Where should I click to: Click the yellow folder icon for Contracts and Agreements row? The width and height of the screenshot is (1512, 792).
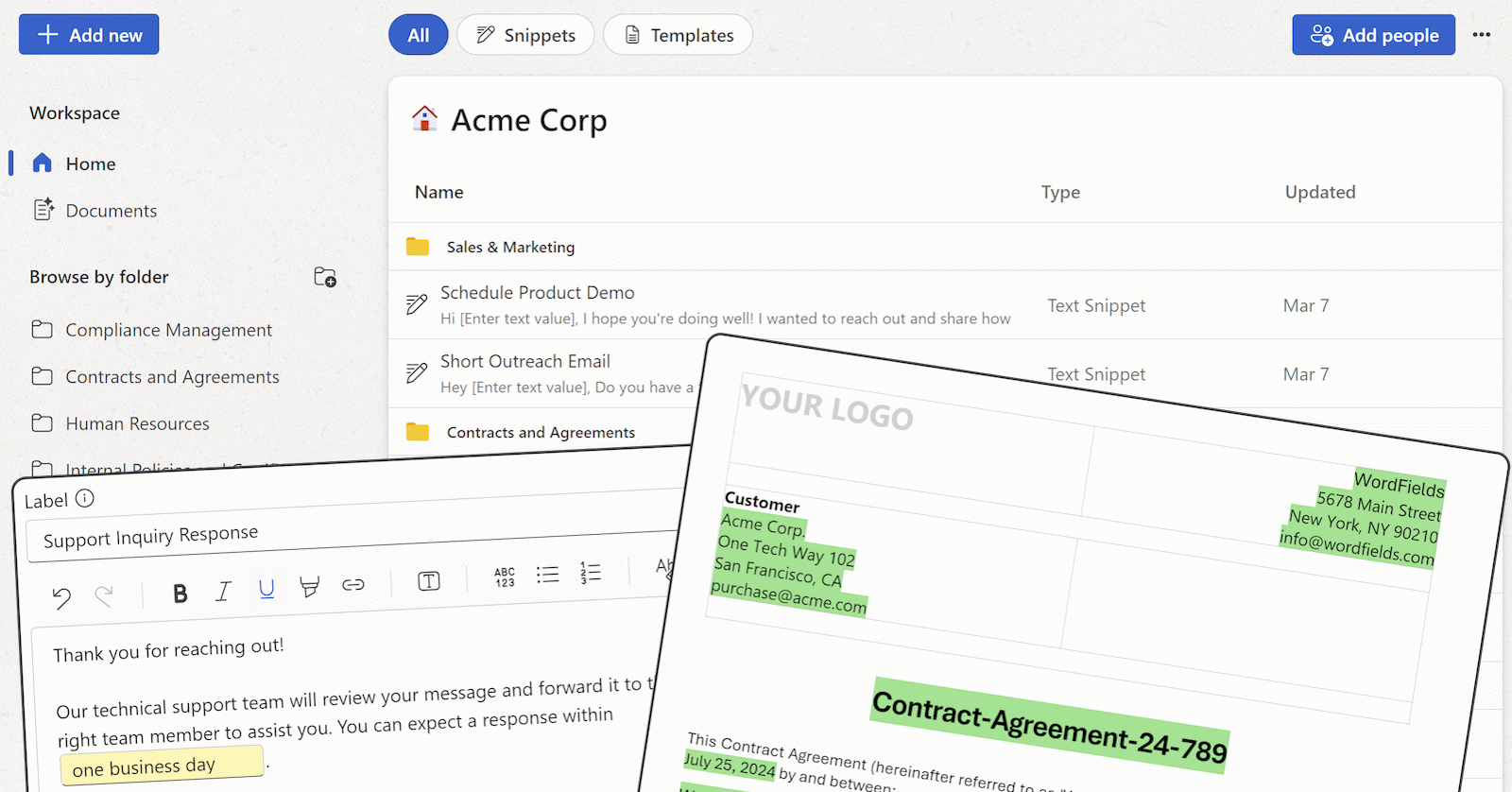point(418,432)
